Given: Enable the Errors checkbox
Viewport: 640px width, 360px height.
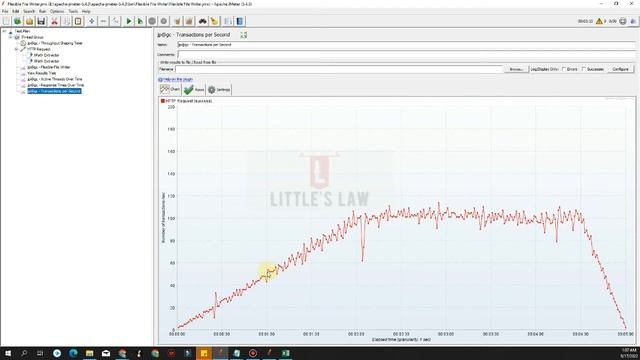Looking at the screenshot, I should pos(564,69).
